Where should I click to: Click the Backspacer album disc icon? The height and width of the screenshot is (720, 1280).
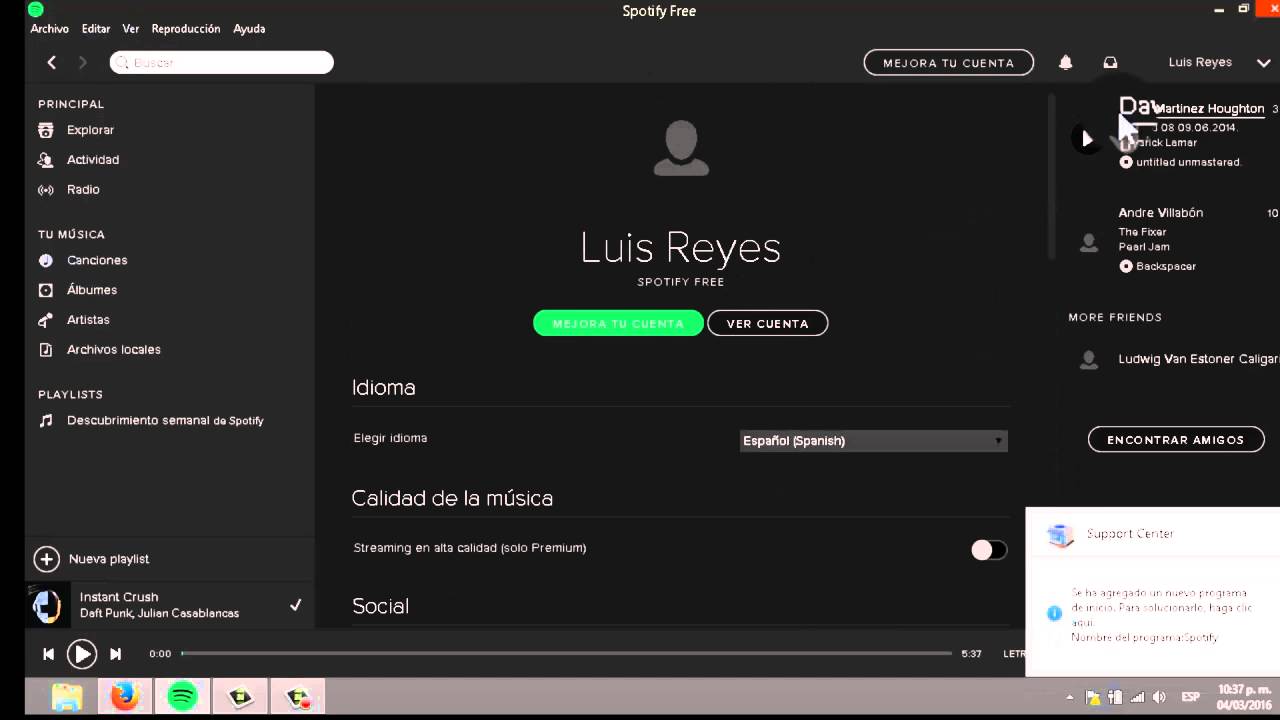point(1126,266)
